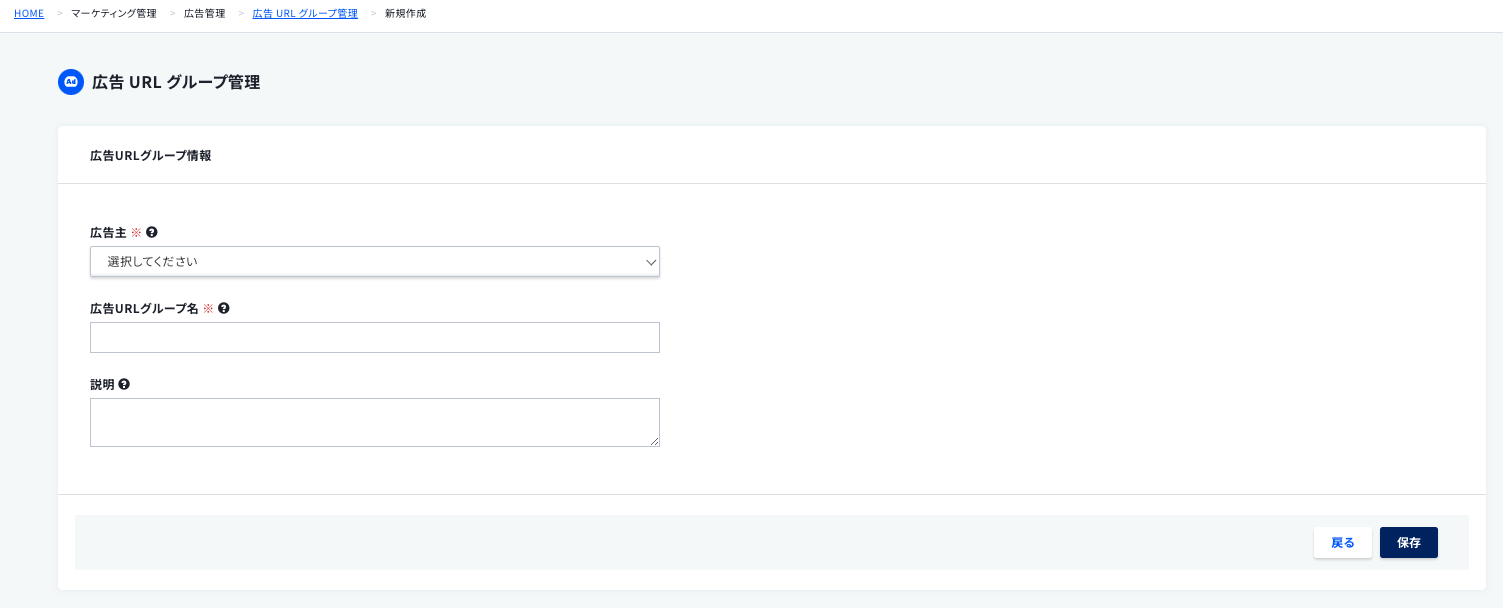Click the 保存 button
Image resolution: width=1503 pixels, height=608 pixels.
1409,542
